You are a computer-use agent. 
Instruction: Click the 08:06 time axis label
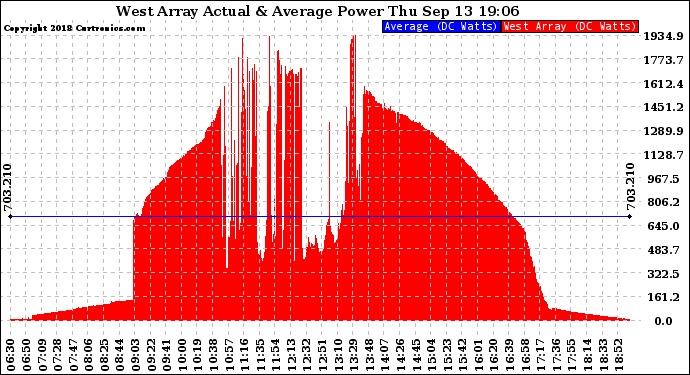coord(89,354)
